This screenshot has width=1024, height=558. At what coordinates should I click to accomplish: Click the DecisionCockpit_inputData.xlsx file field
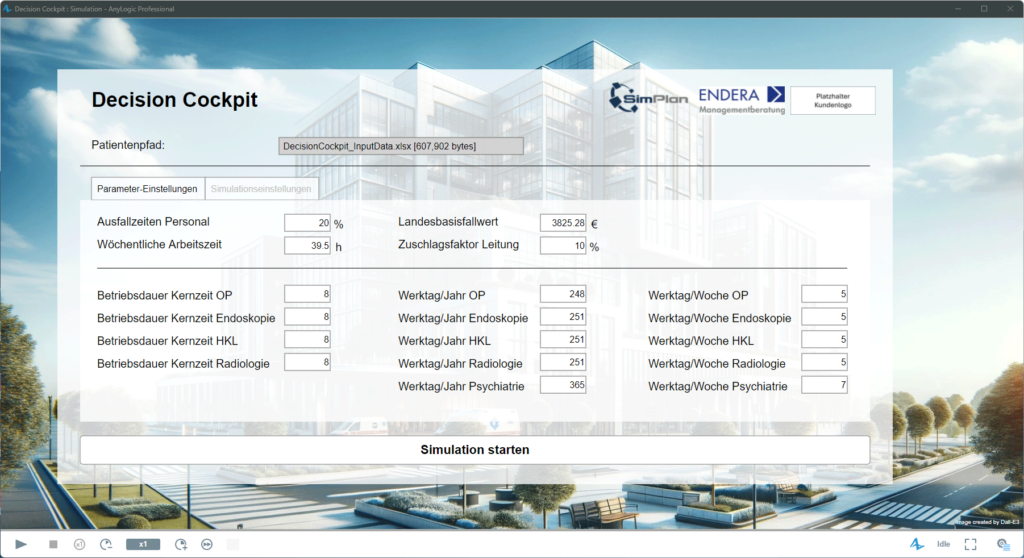pyautogui.click(x=400, y=146)
